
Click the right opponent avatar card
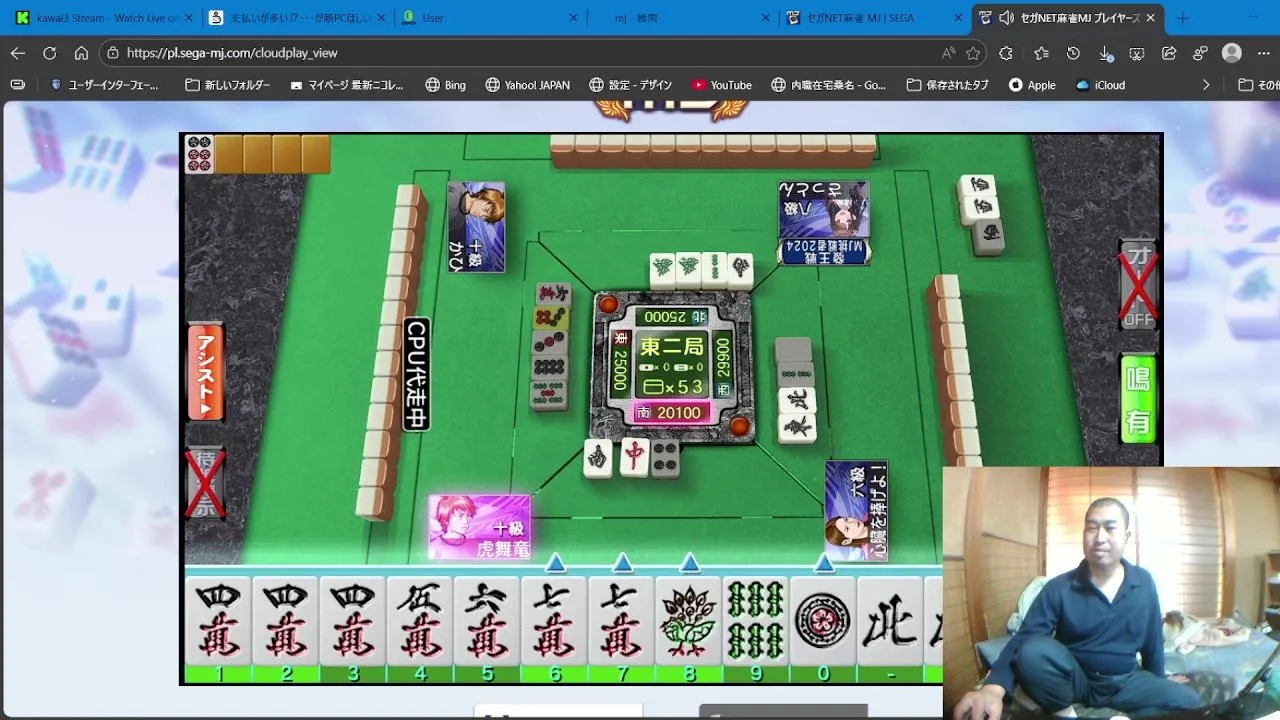pyautogui.click(x=856, y=510)
